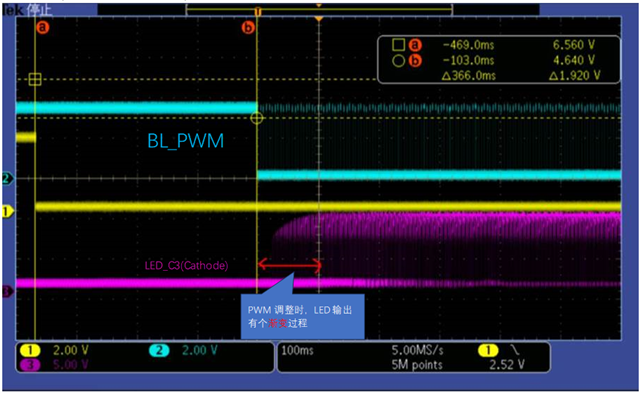Click the blue PWM annotation callout
Screen dimensions: 640x394
302,316
